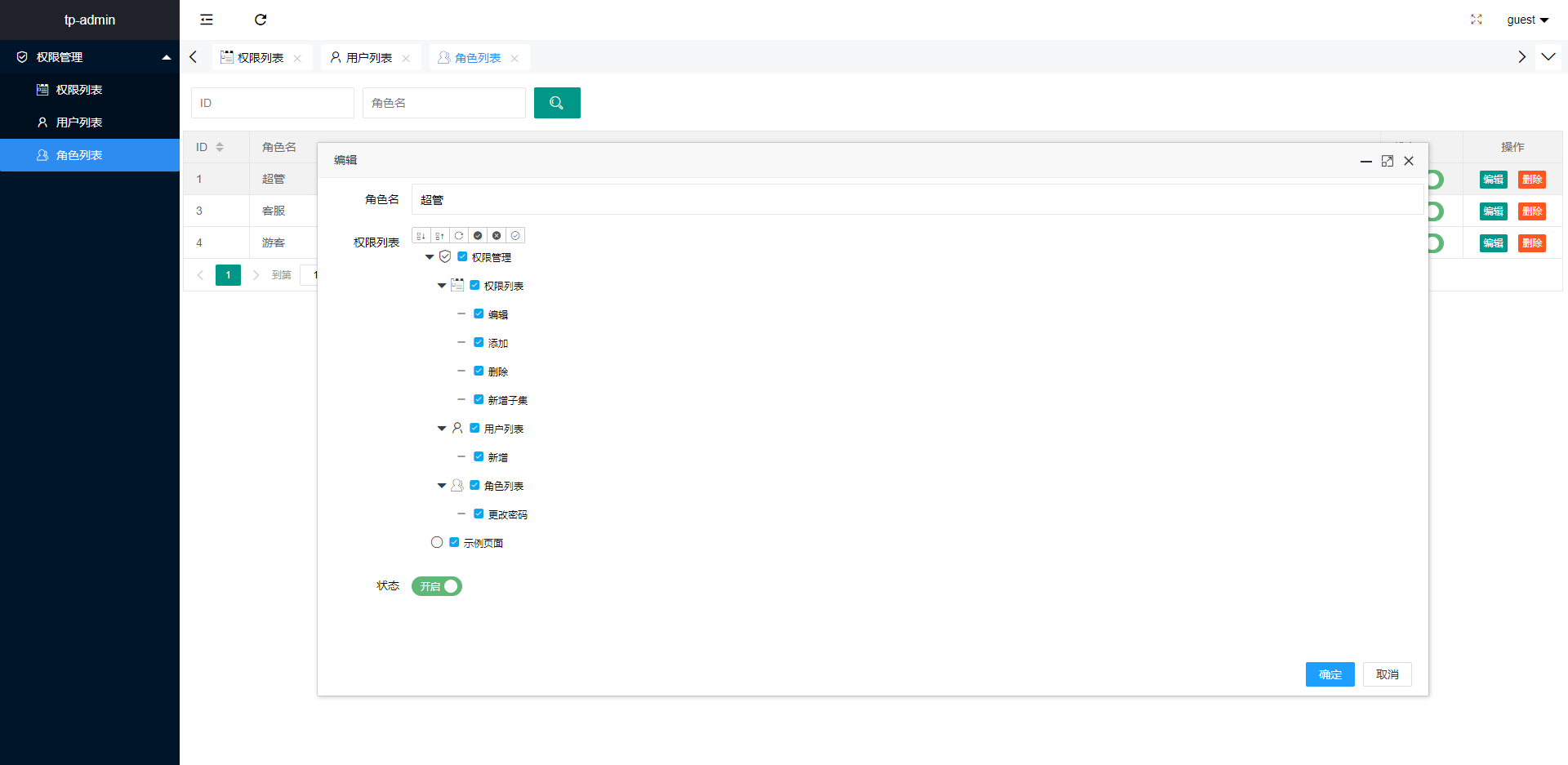Collapse the 权限管理 tree node triangle
The height and width of the screenshot is (765, 1568).
click(x=429, y=256)
